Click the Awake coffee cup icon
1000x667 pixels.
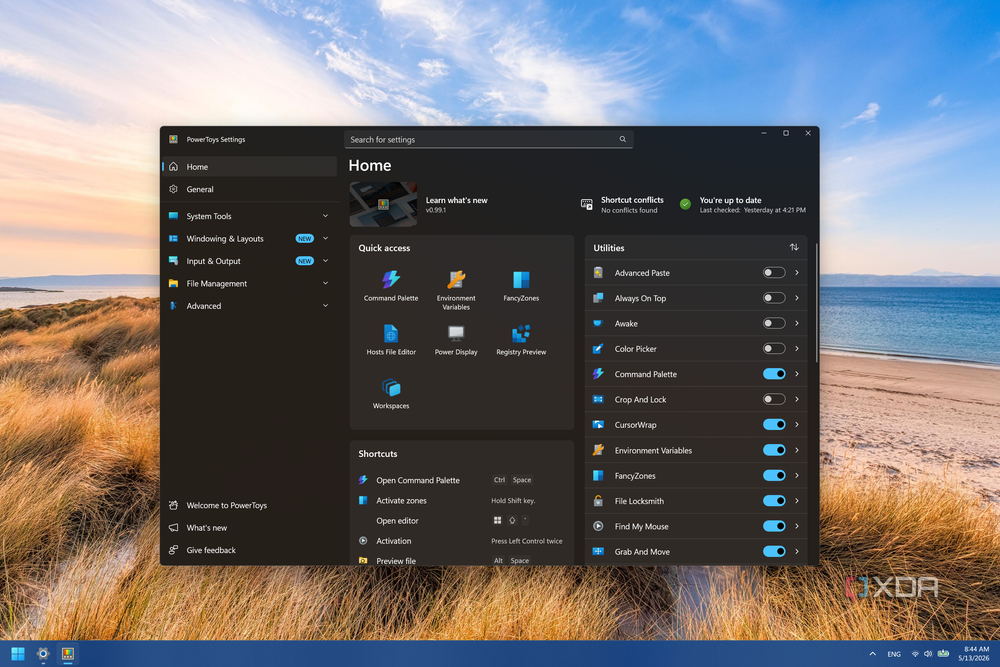(x=598, y=323)
